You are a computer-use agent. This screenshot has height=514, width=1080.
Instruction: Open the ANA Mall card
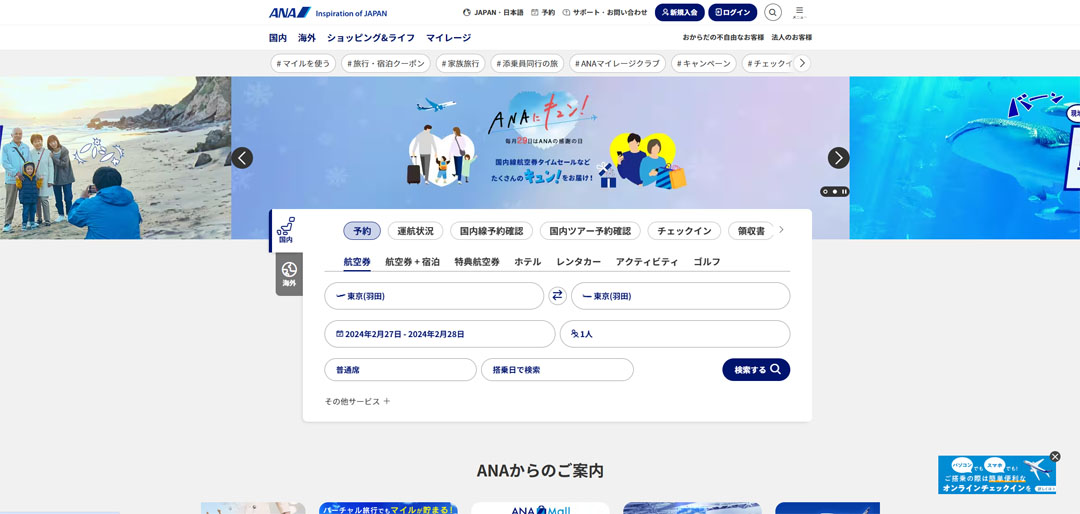540,508
